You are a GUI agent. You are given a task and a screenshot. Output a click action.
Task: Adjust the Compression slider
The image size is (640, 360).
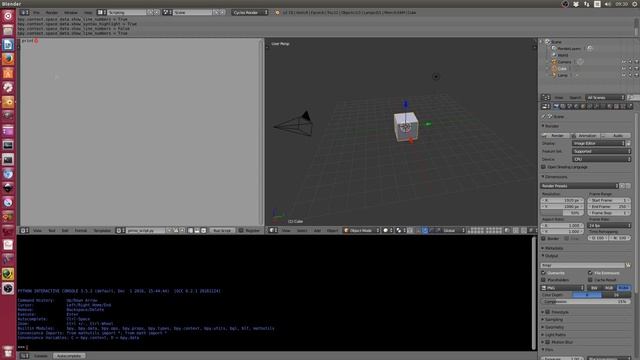pos(586,302)
